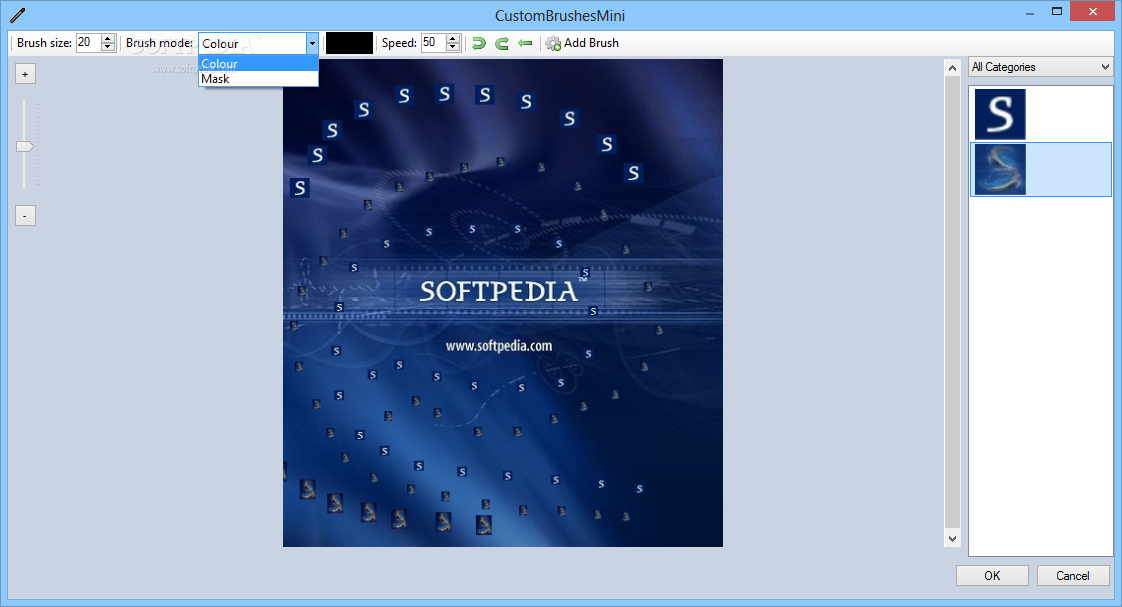Click the redo green arrow icon
The image size is (1122, 607).
(502, 43)
